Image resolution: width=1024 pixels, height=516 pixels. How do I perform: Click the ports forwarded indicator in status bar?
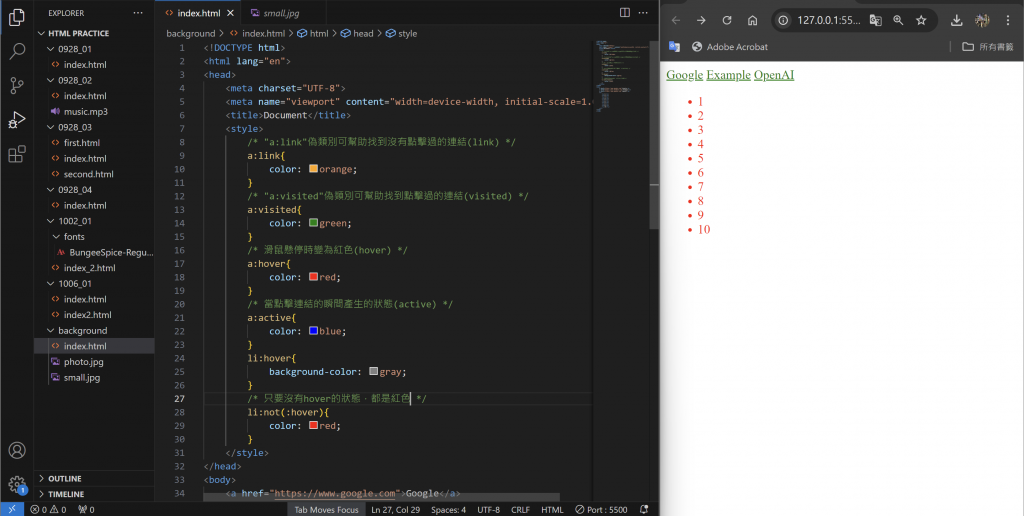[x=86, y=509]
